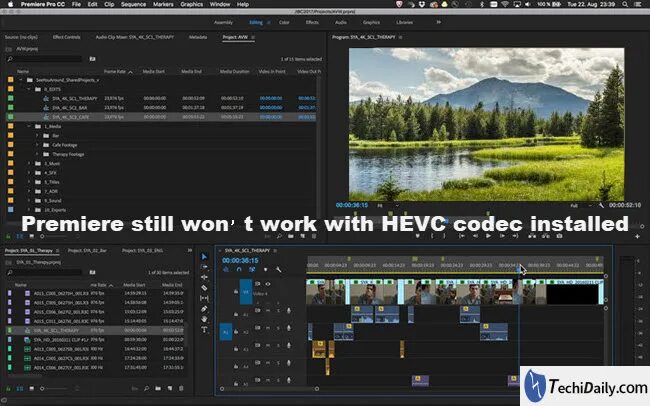Open macOS Spotlight search icon
The height and width of the screenshot is (406, 650).
(625, 4)
